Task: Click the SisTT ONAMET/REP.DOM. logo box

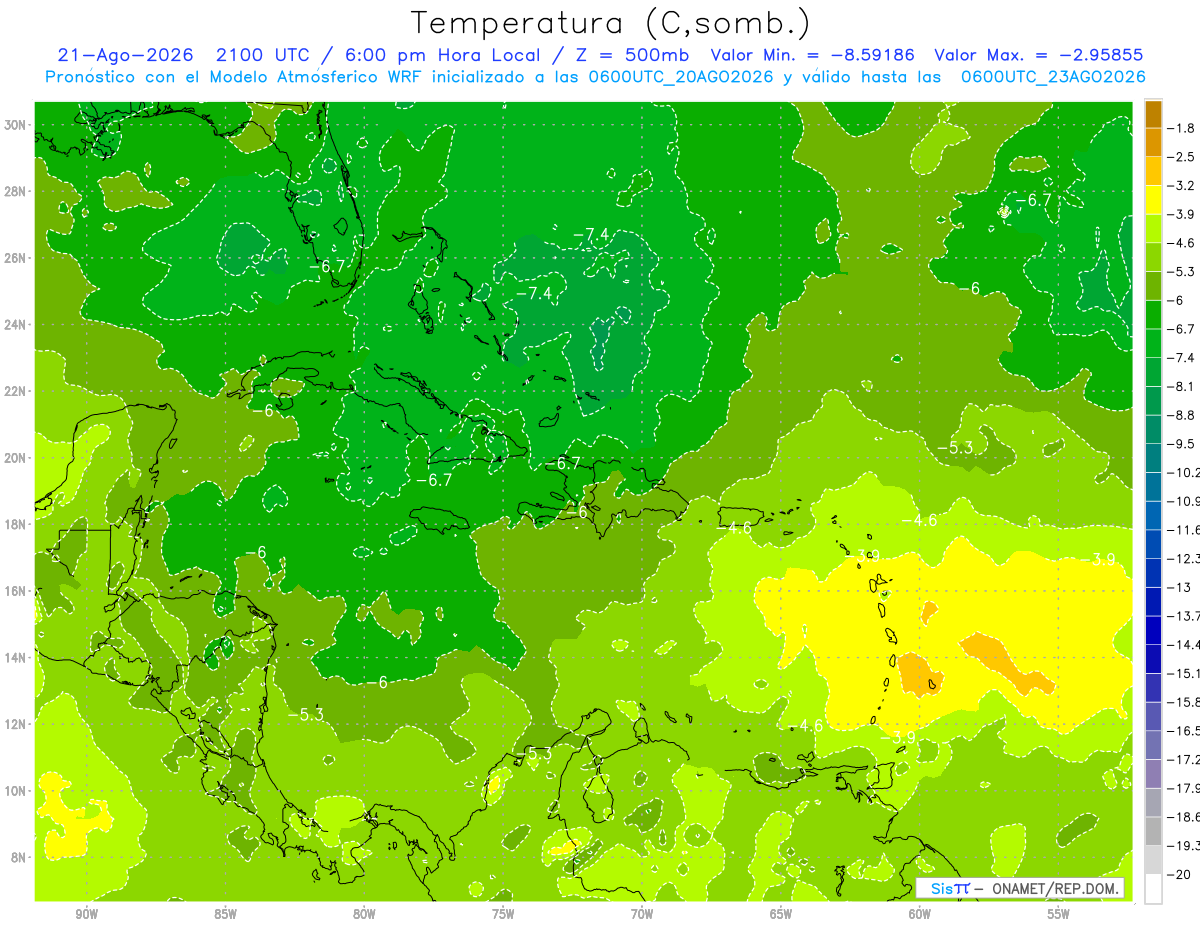Action: [x=1020, y=888]
